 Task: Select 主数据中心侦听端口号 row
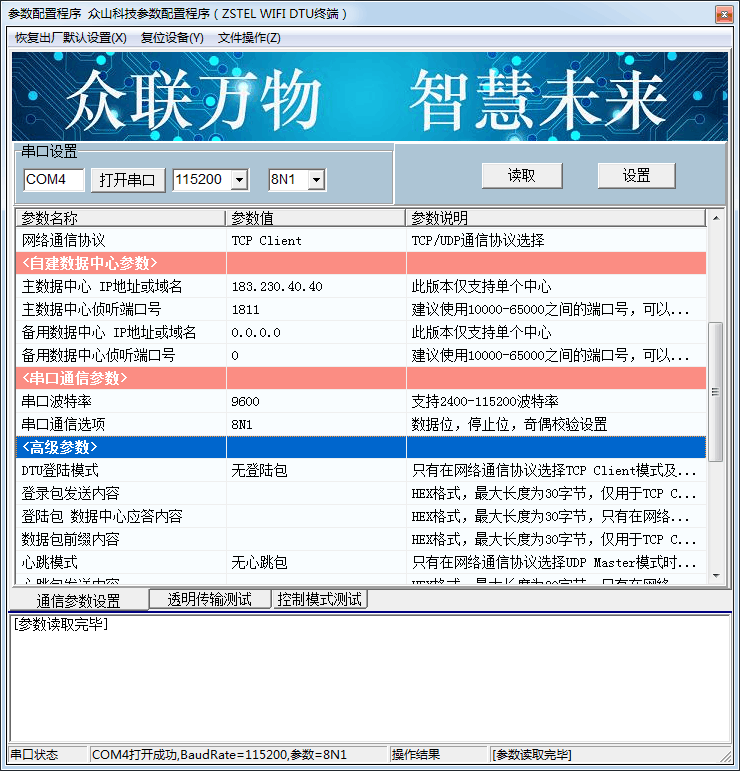[361, 309]
